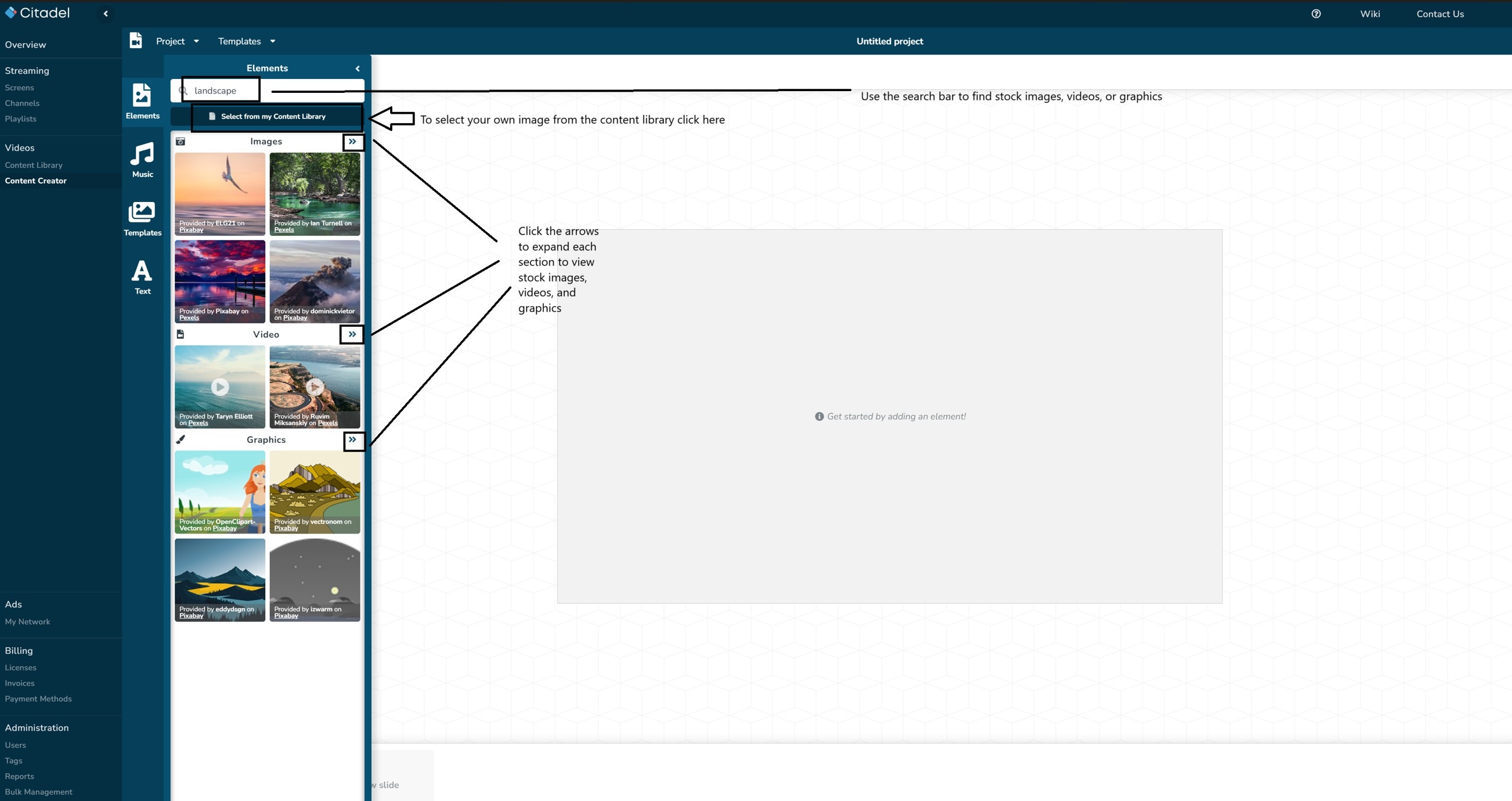The width and height of the screenshot is (1512, 801).
Task: Select the Elements panel icon
Action: click(143, 101)
